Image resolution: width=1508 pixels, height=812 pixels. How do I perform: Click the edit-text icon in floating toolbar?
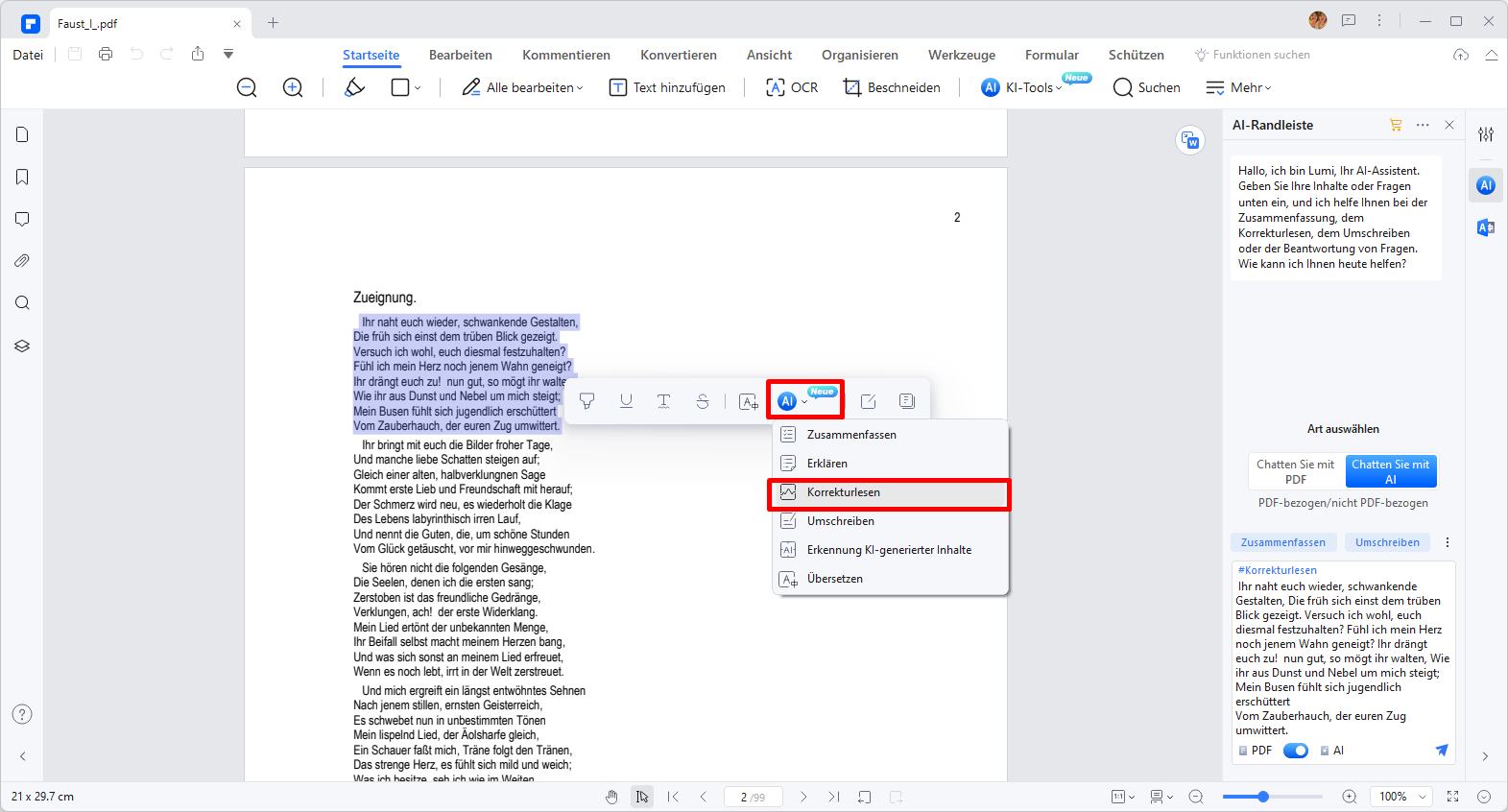click(x=868, y=401)
